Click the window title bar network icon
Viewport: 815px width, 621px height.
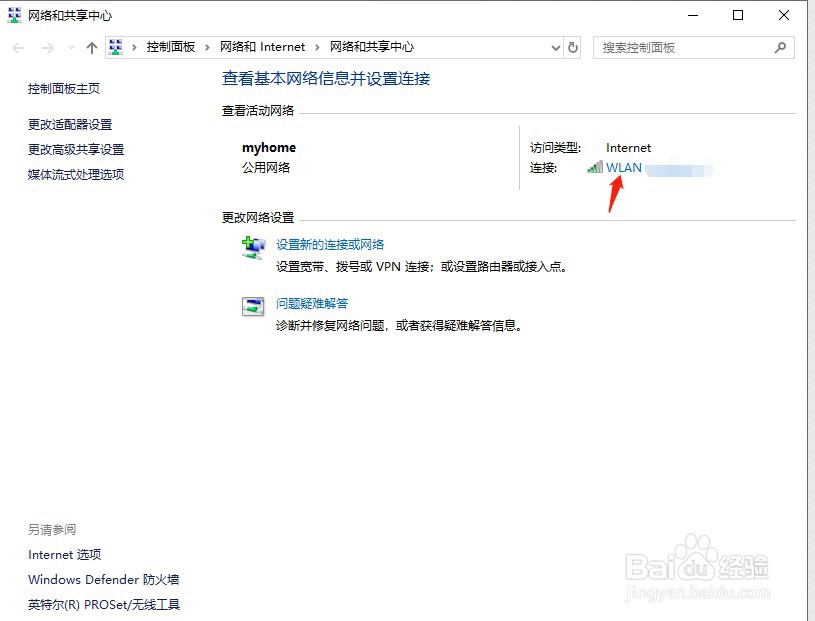coord(14,15)
